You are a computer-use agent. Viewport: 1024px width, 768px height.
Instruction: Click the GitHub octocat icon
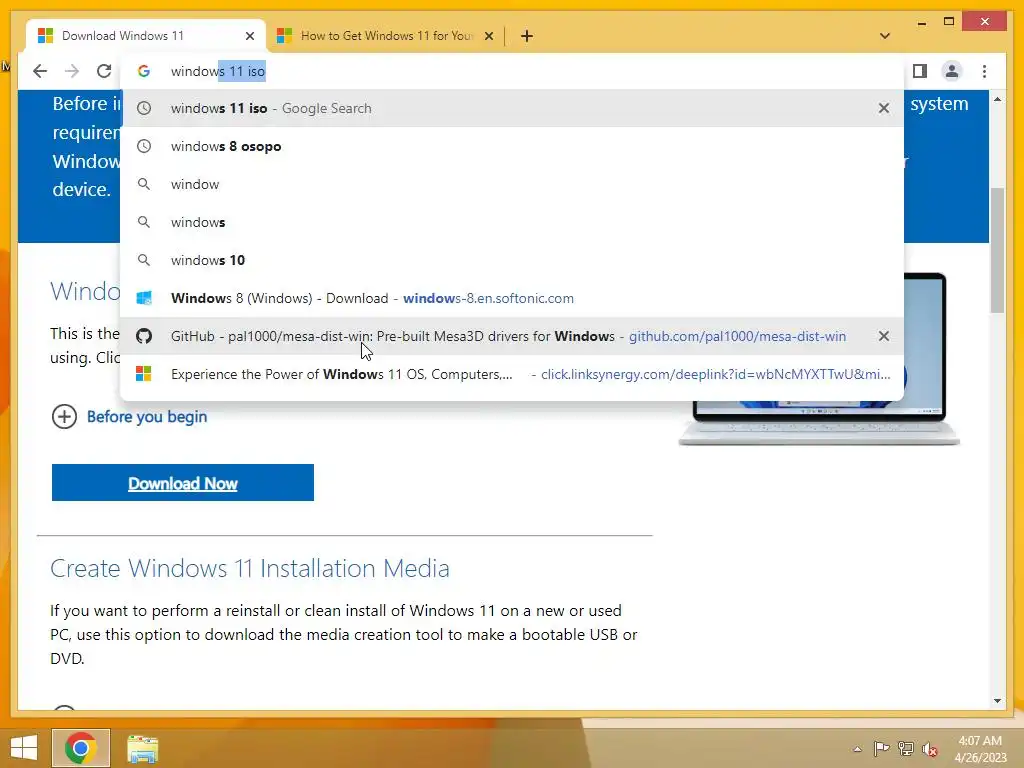[144, 336]
